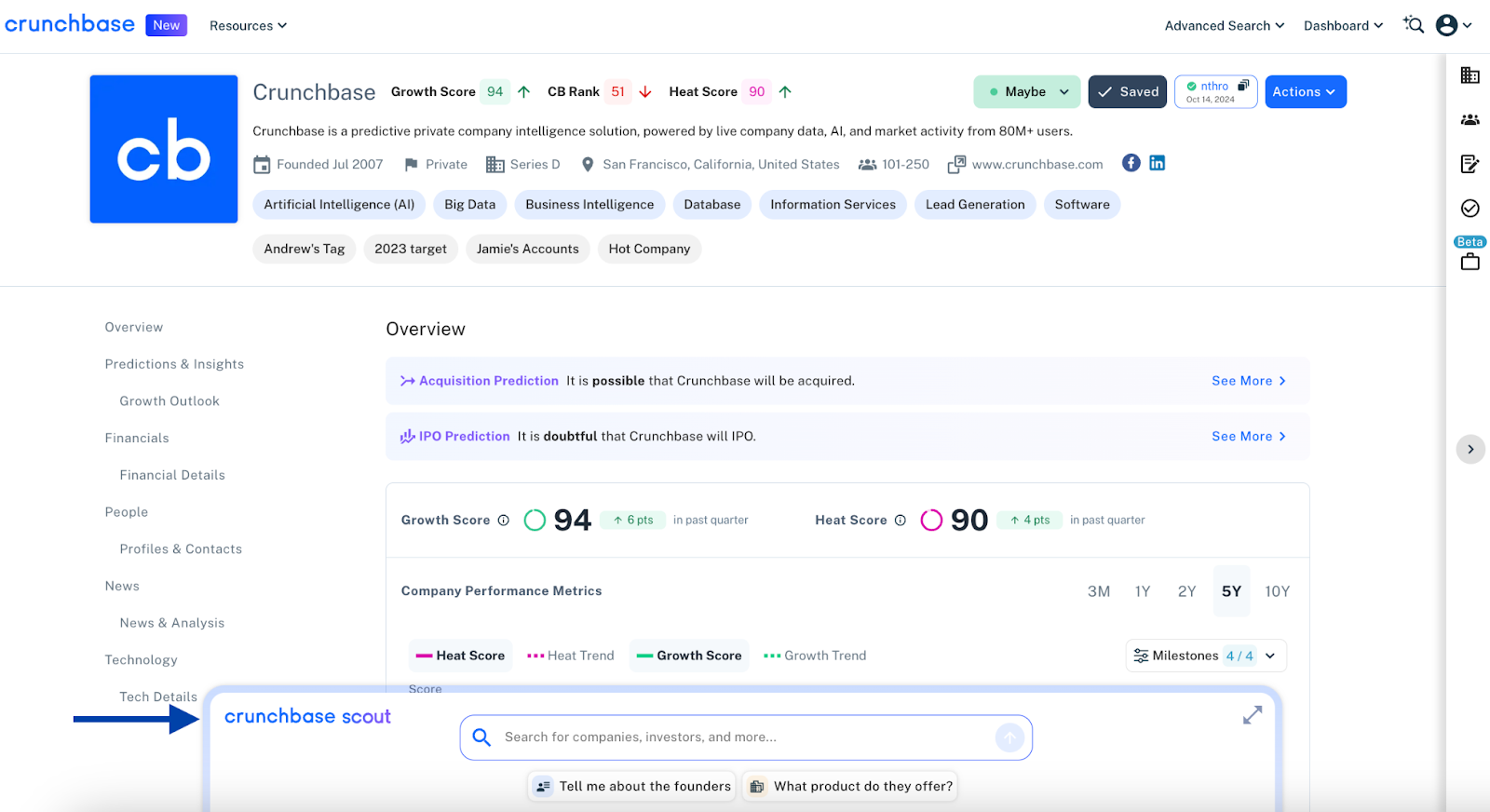Open the checkmark tasks icon in right rail

[1470, 208]
